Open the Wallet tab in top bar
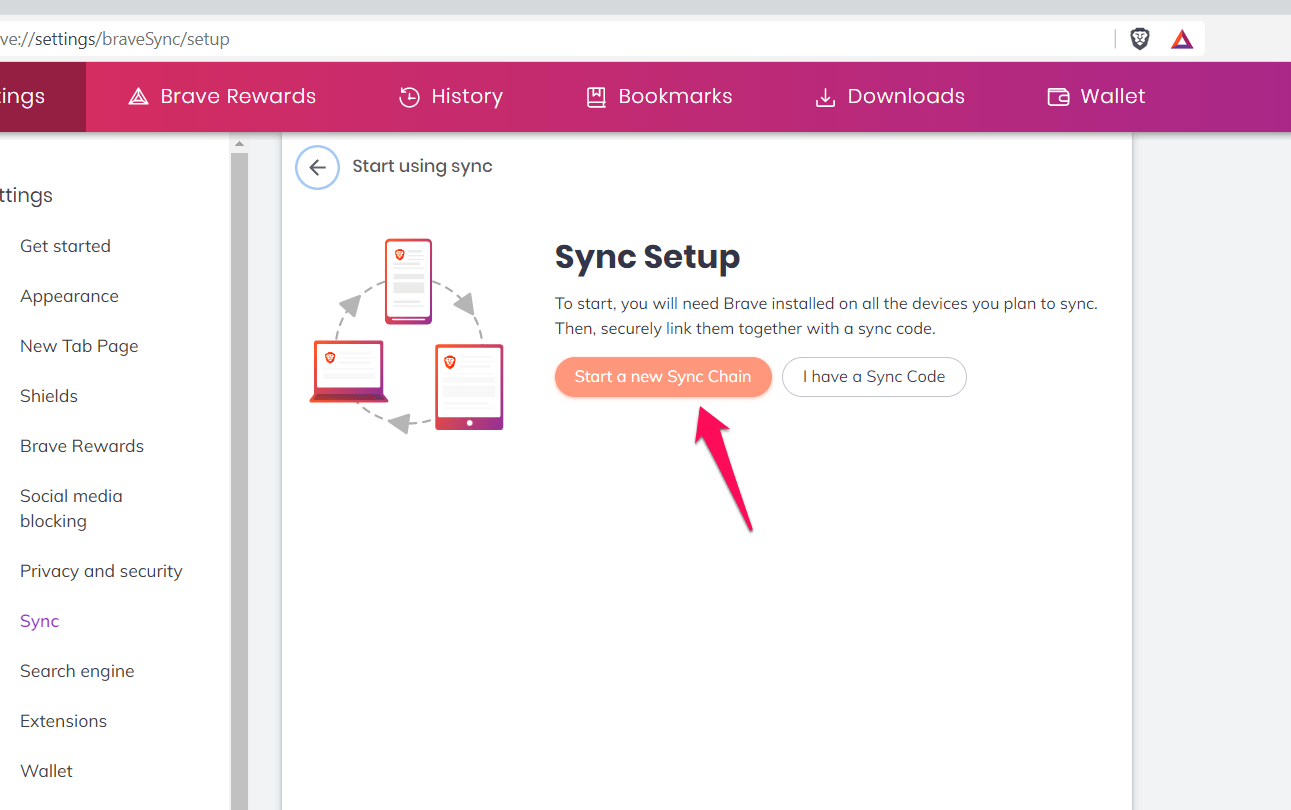Image resolution: width=1291 pixels, height=810 pixels. 1096,97
